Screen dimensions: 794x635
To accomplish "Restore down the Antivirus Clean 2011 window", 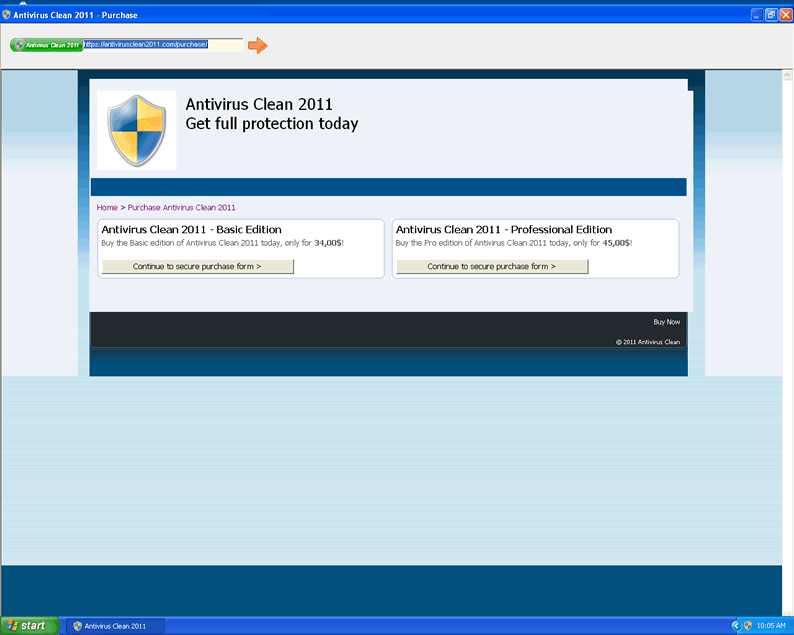I will pos(771,15).
